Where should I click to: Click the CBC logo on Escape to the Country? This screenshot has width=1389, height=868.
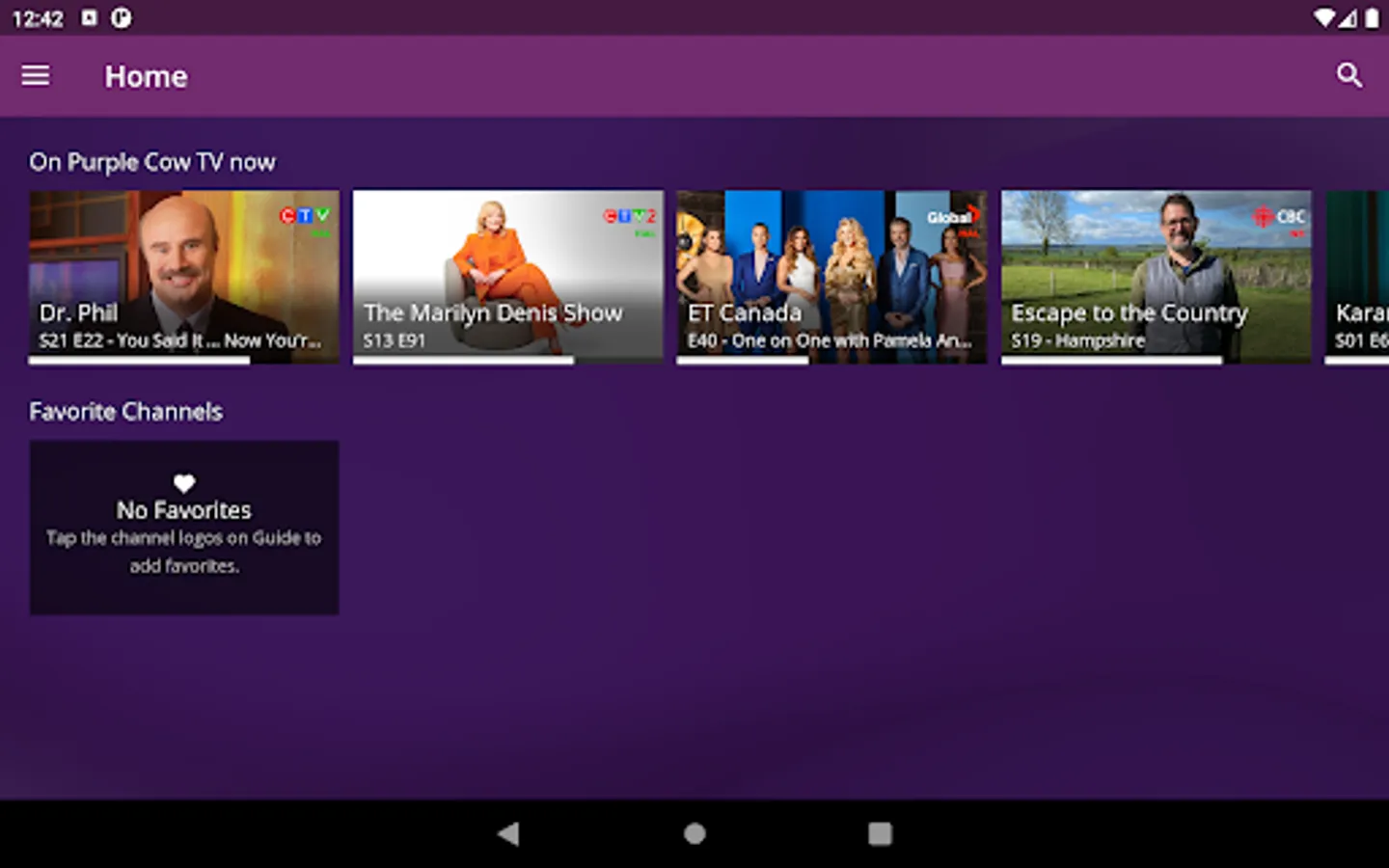(x=1279, y=219)
